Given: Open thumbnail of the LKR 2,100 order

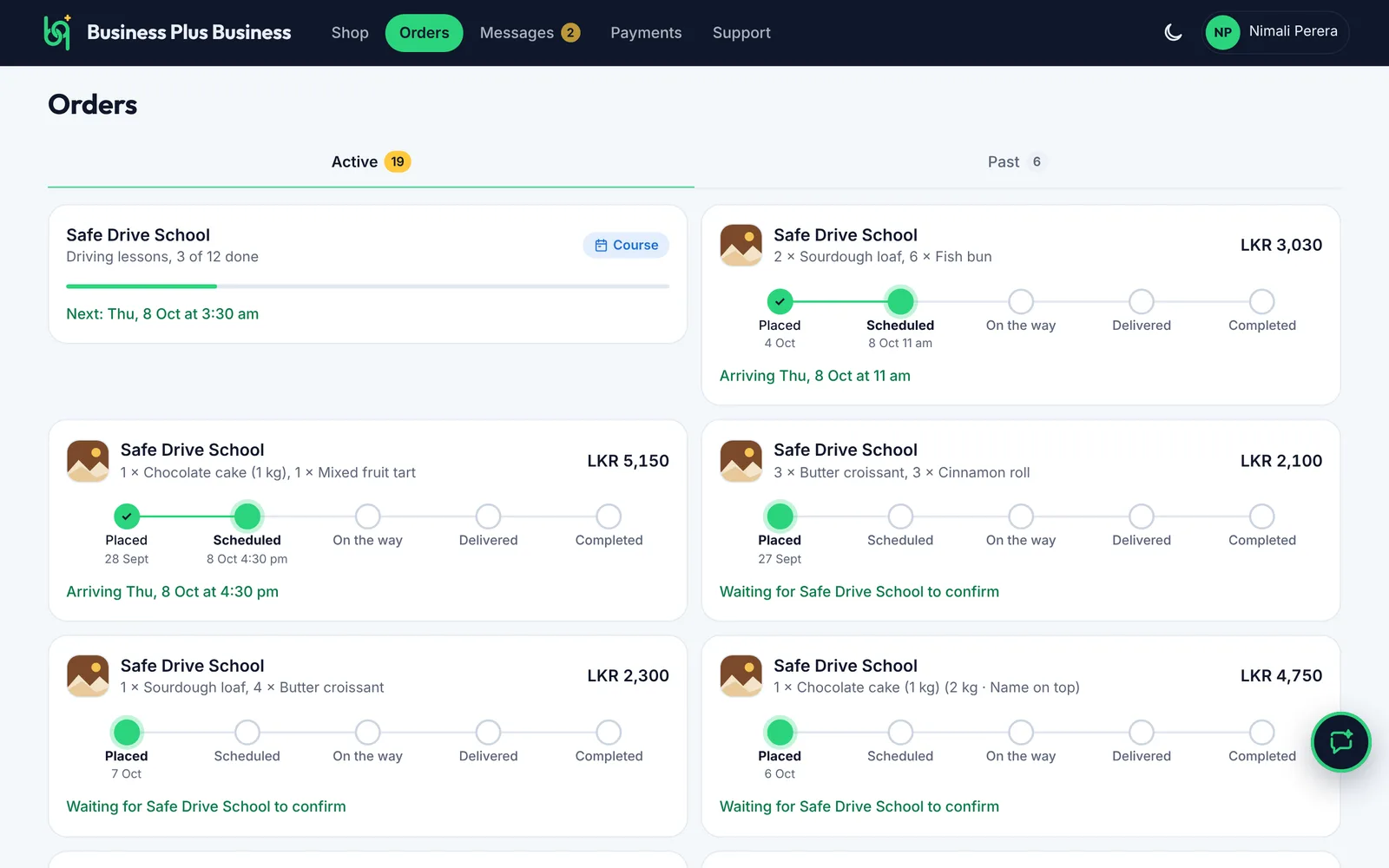Looking at the screenshot, I should coord(741,461).
